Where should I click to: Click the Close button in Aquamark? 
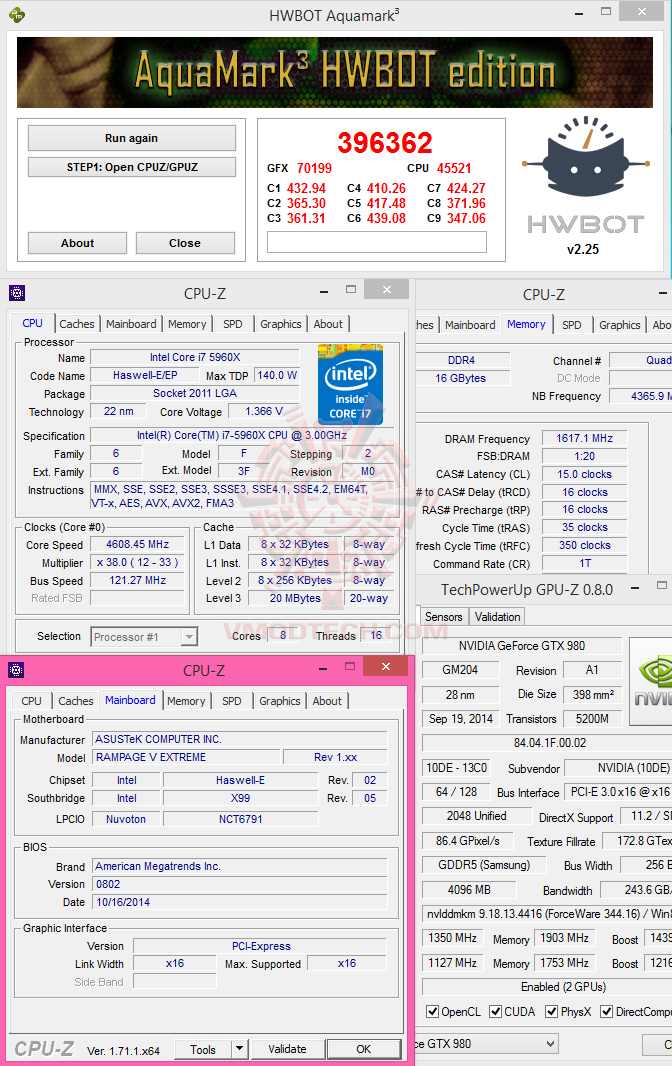coord(185,243)
